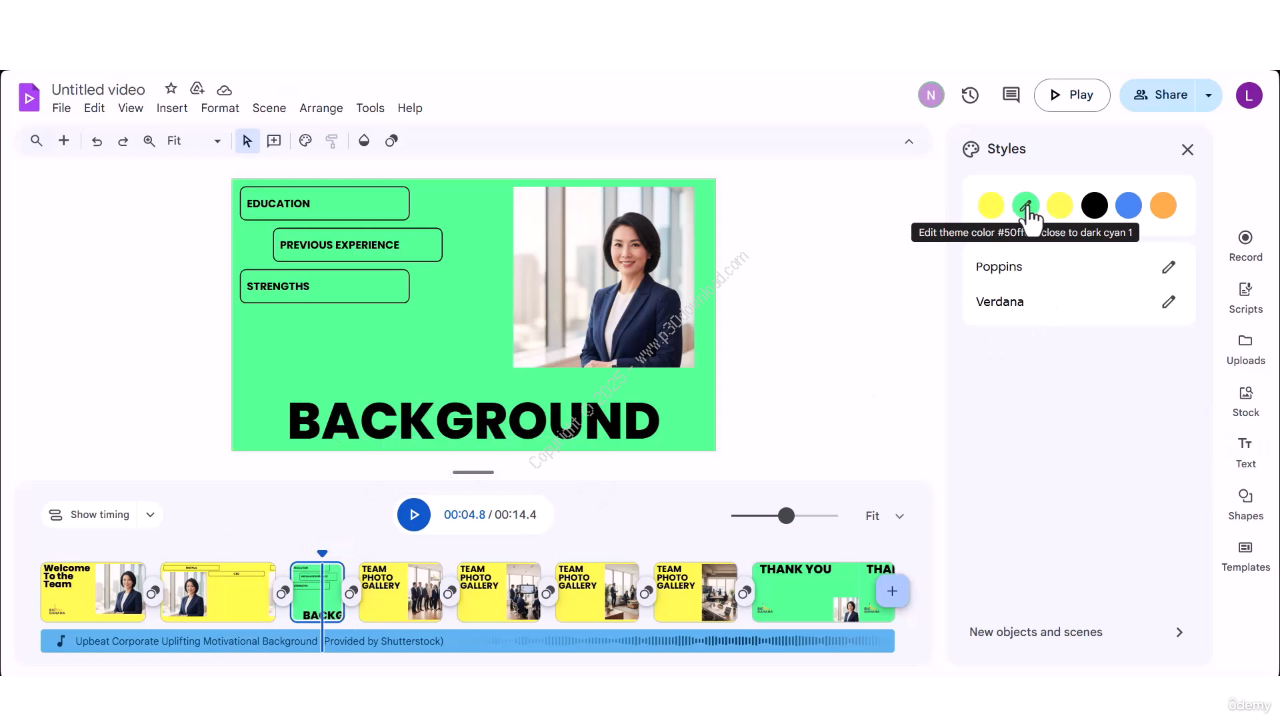This screenshot has height=720, width=1280.
Task: Select the Thank You scene thumbnail
Action: [808, 592]
